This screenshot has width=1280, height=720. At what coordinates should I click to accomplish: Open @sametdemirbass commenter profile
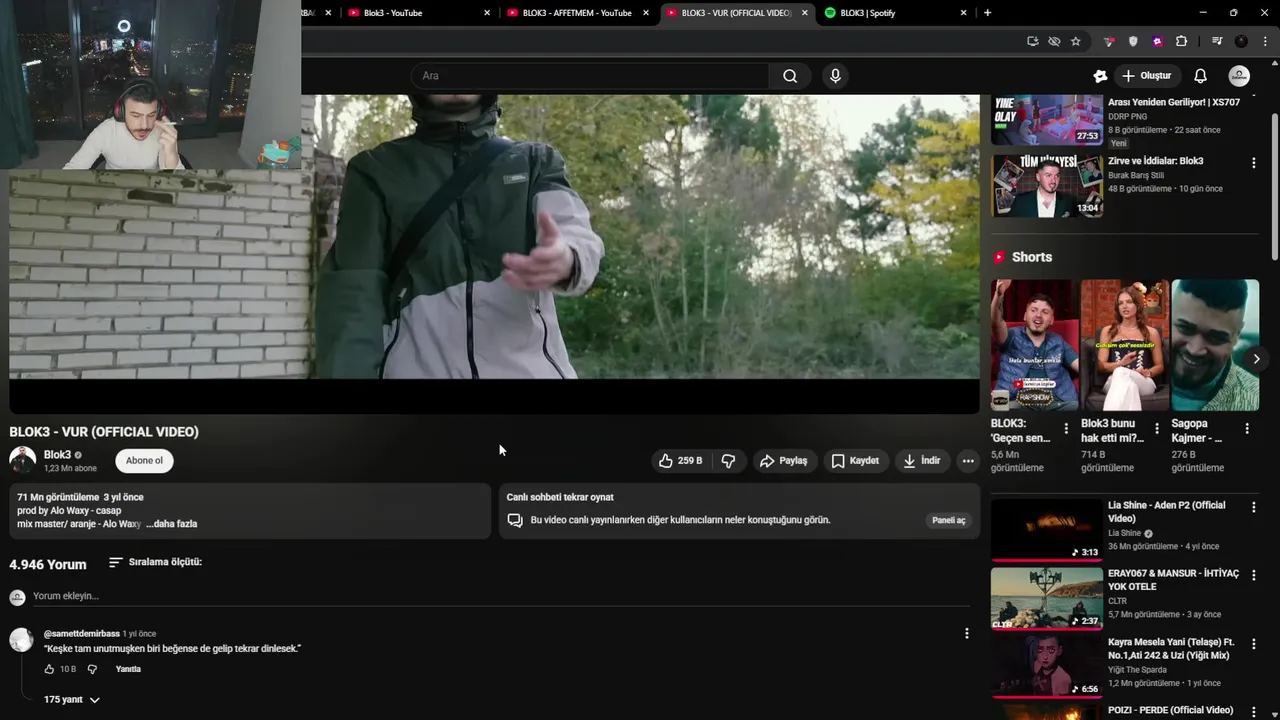(x=81, y=634)
